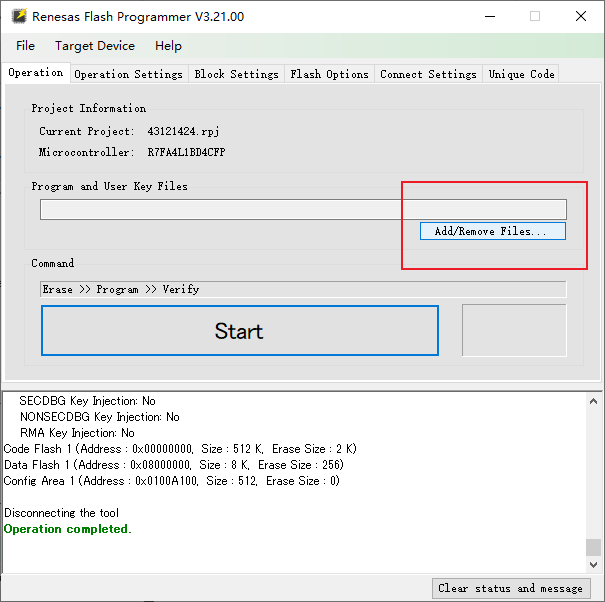605x602 pixels.
Task: Click the program file path field
Action: (x=303, y=209)
